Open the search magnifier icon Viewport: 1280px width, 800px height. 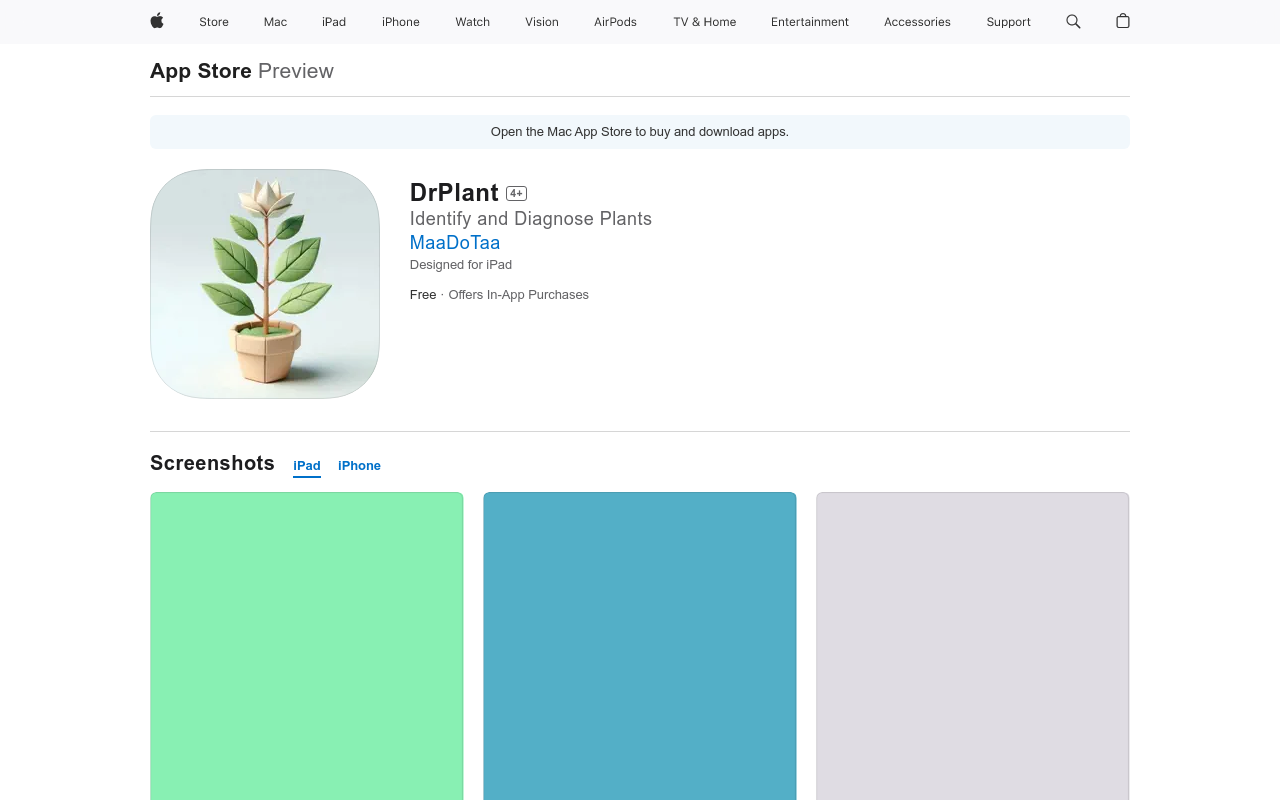1073,21
